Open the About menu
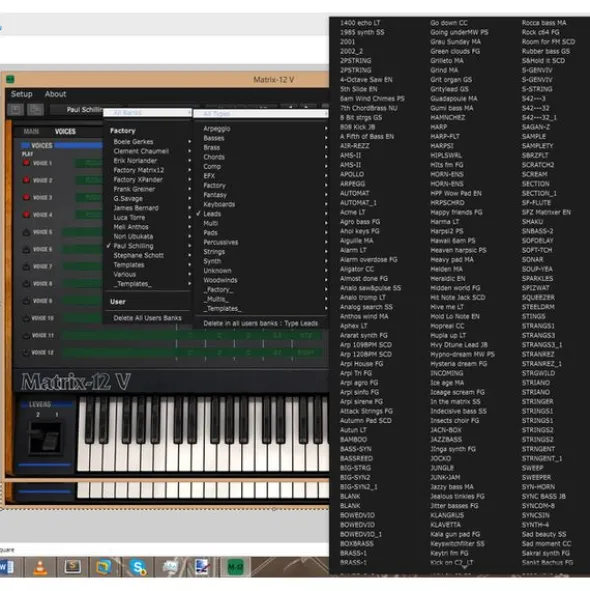 55,94
